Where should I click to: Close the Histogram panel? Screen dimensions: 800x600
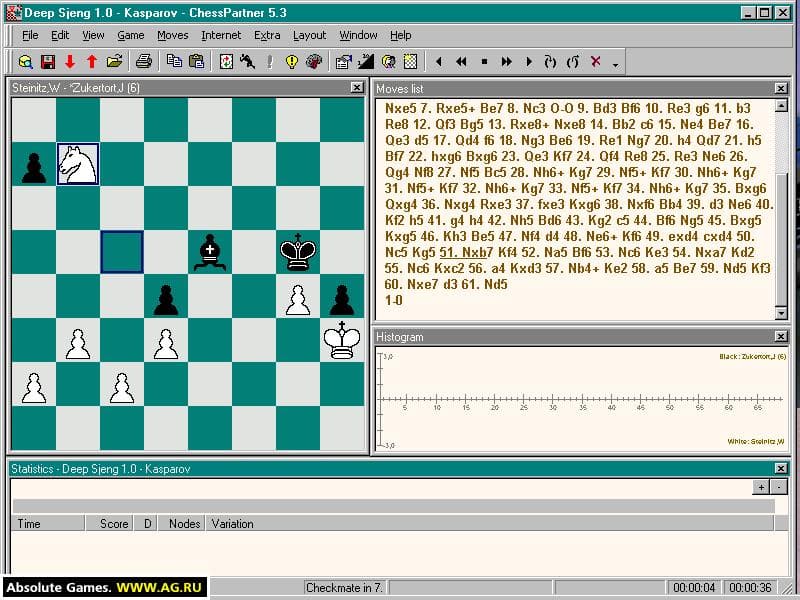(781, 336)
